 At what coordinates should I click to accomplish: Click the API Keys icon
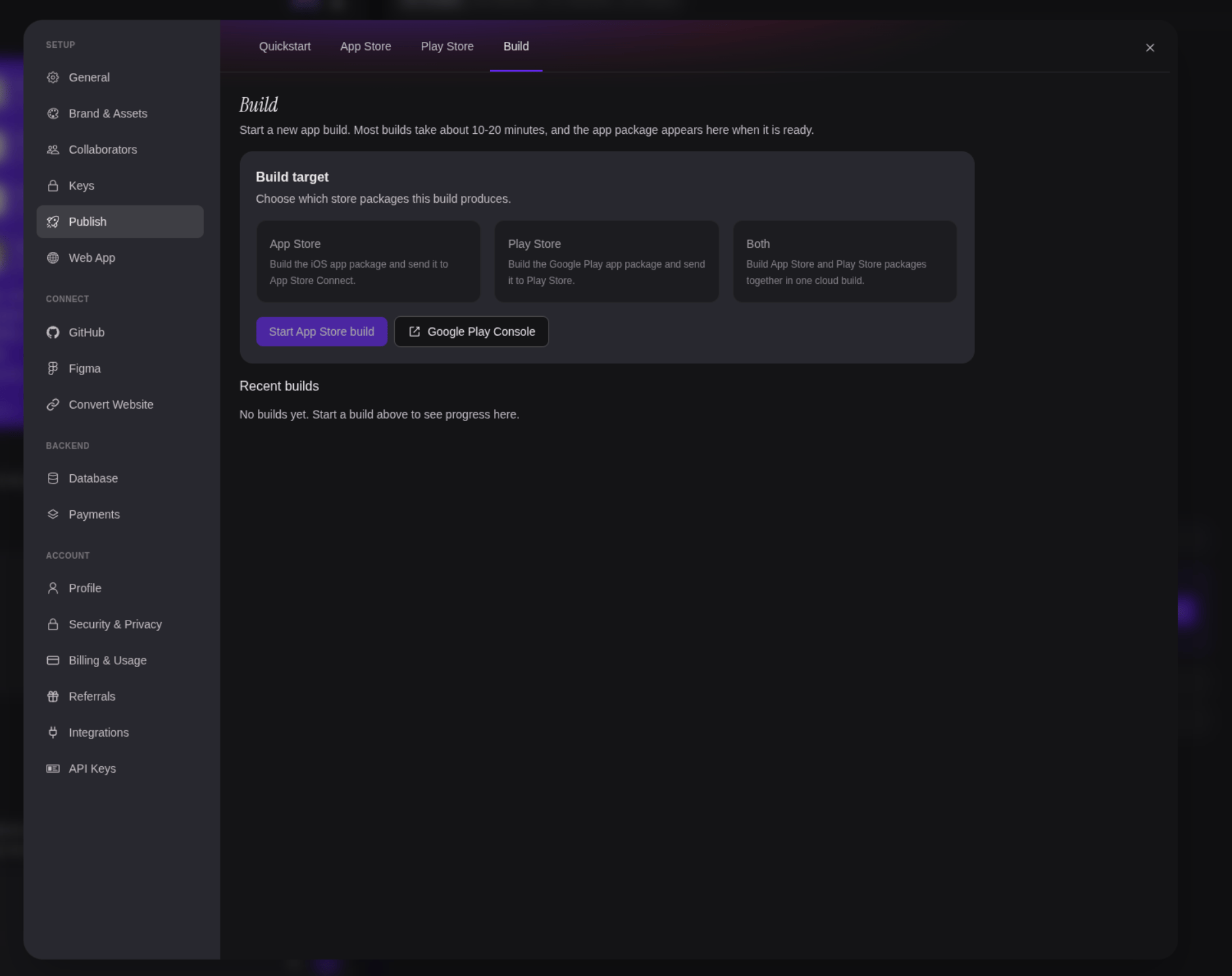(x=53, y=769)
